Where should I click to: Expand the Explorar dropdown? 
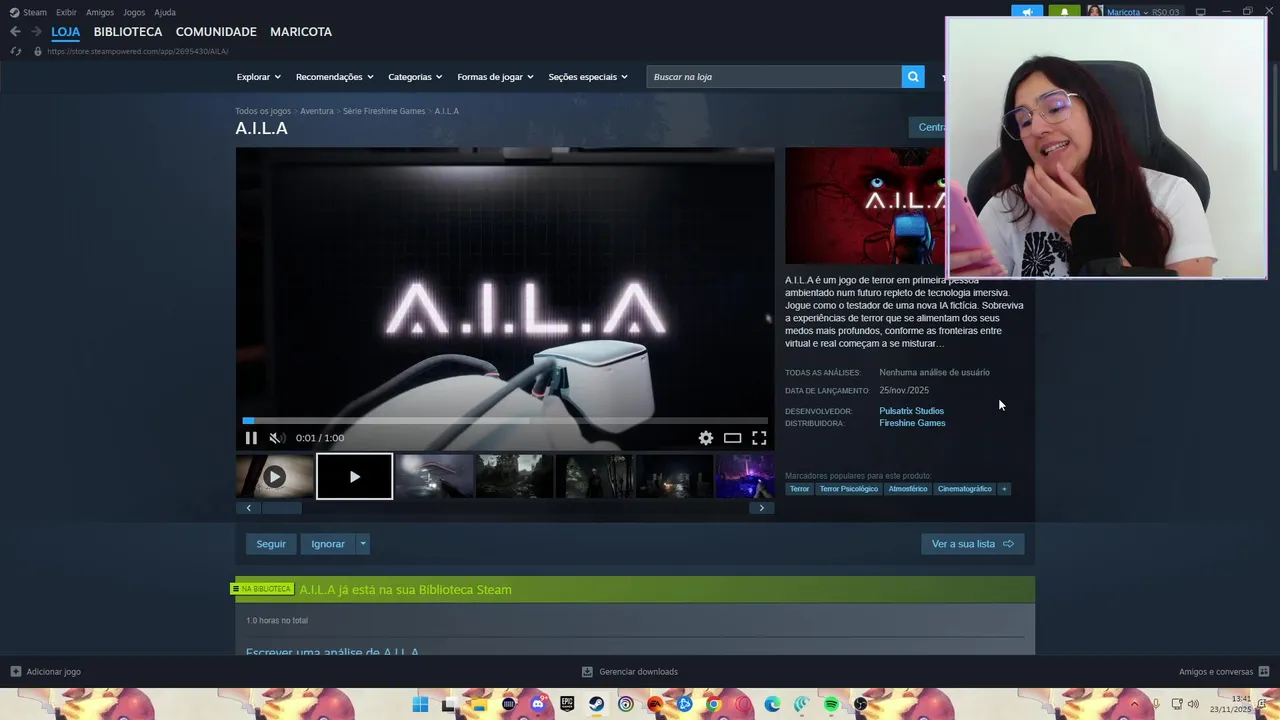point(259,77)
